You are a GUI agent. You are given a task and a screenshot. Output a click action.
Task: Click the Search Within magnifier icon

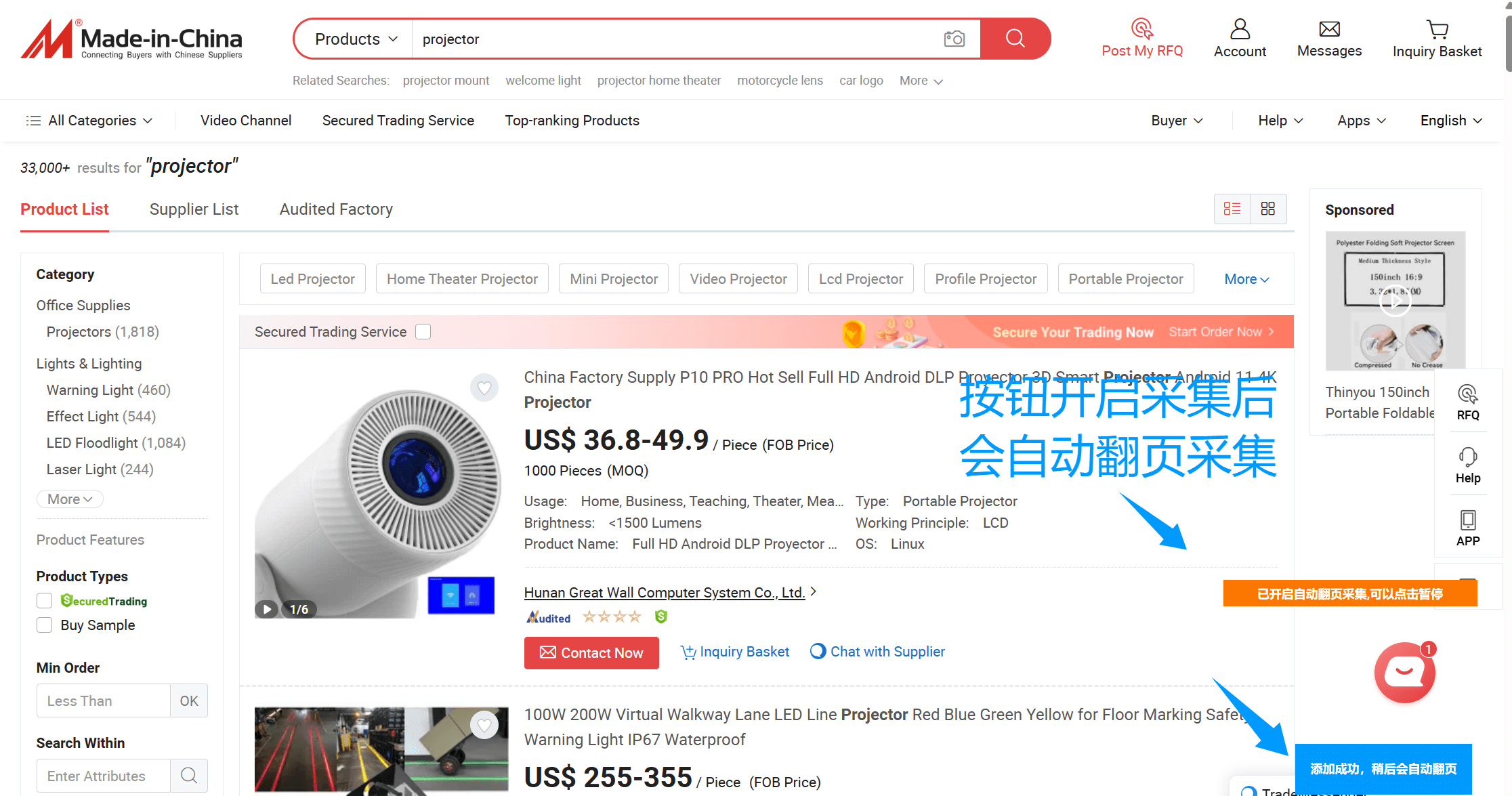click(x=189, y=776)
